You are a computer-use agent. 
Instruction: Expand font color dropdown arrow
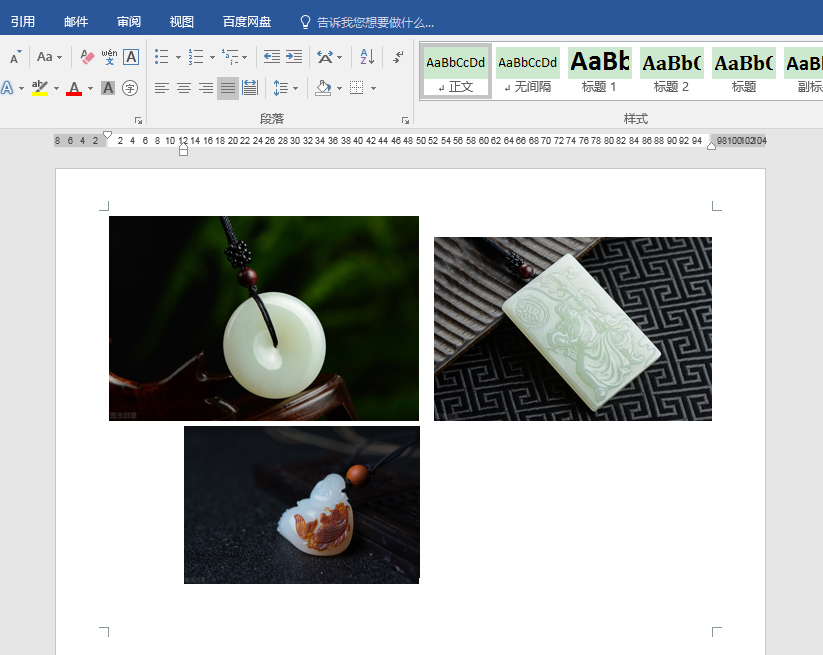(90, 88)
